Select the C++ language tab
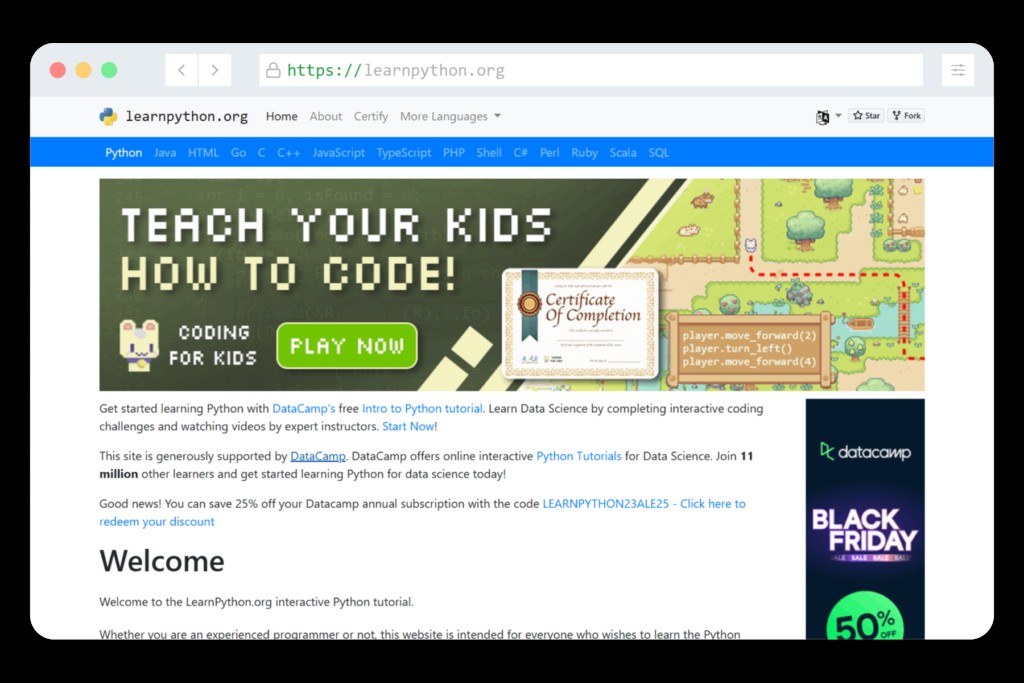 coord(288,153)
